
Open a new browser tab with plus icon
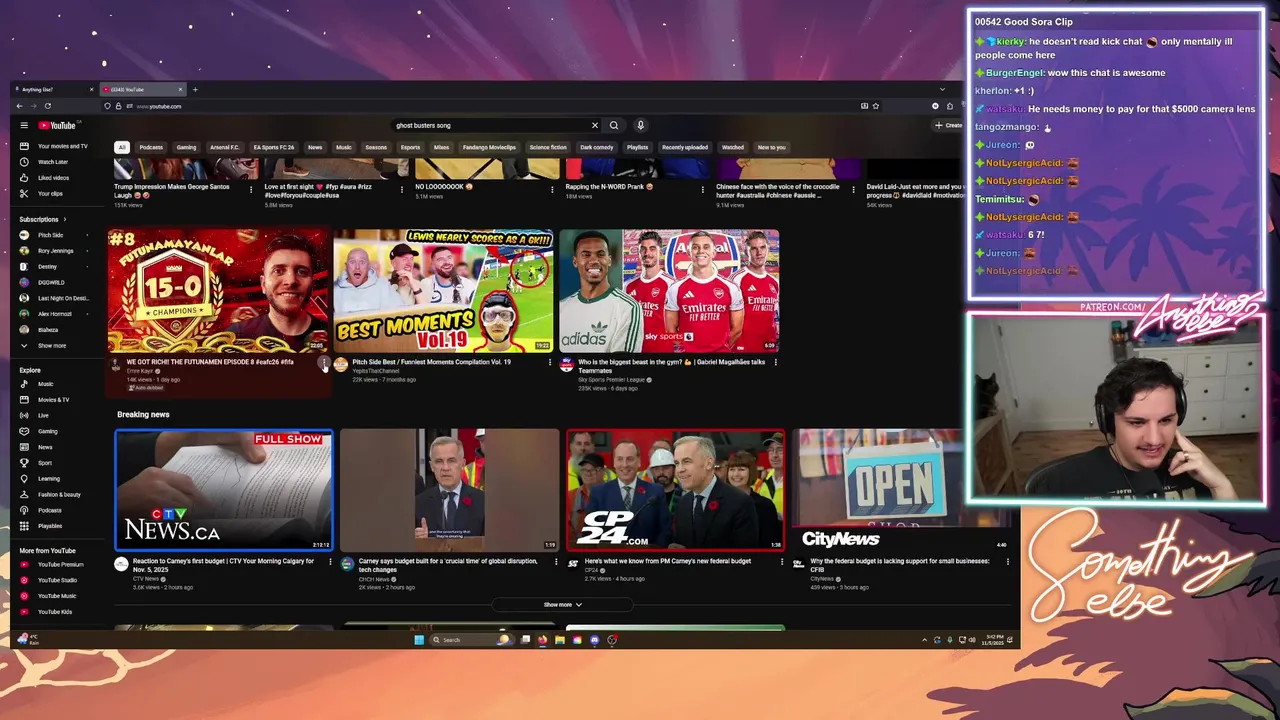195,90
